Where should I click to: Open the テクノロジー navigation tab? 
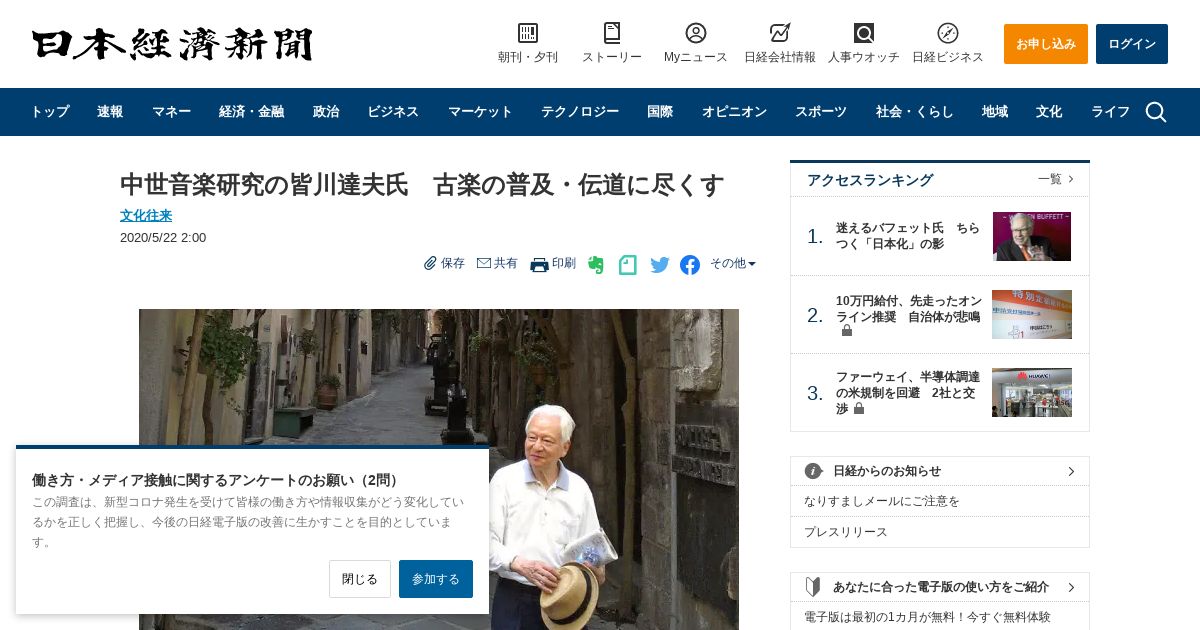(580, 112)
